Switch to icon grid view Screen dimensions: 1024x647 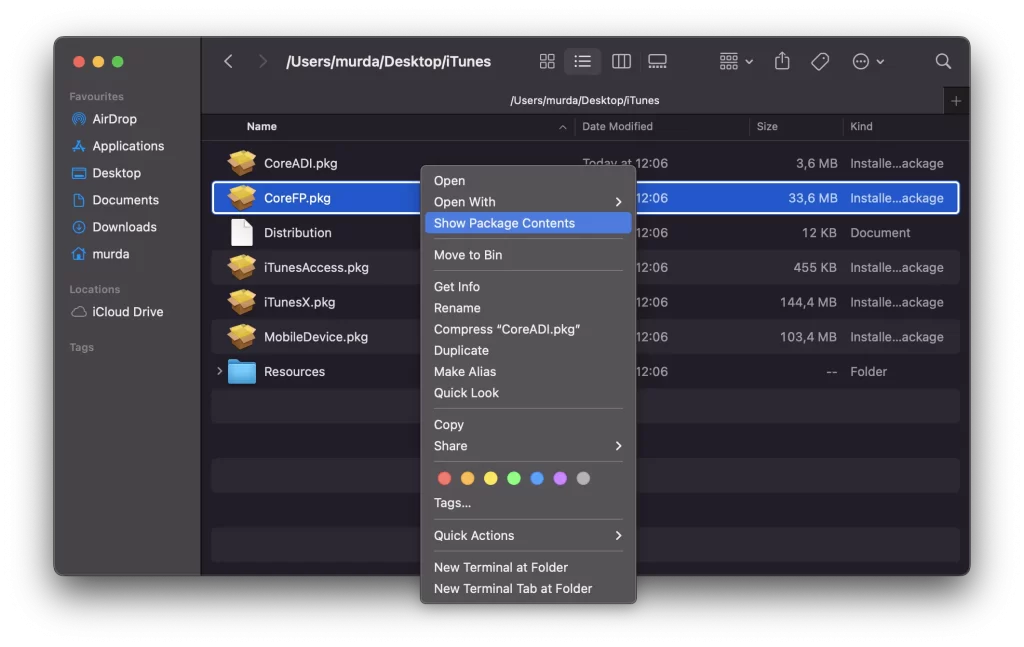[x=547, y=62]
